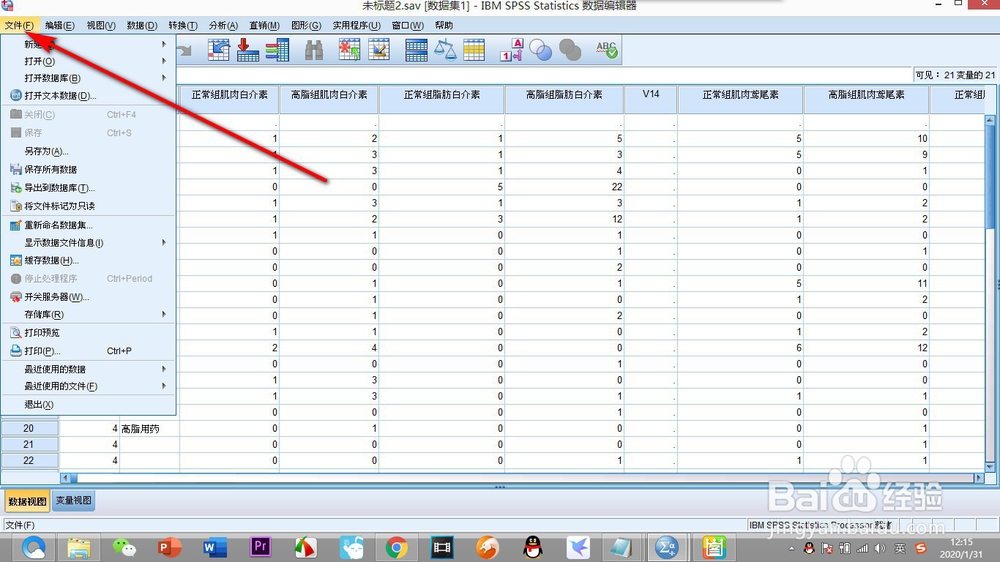The image size is (1000, 562).
Task: Select the 正常组肌肉白介素 column header
Action: click(x=230, y=100)
